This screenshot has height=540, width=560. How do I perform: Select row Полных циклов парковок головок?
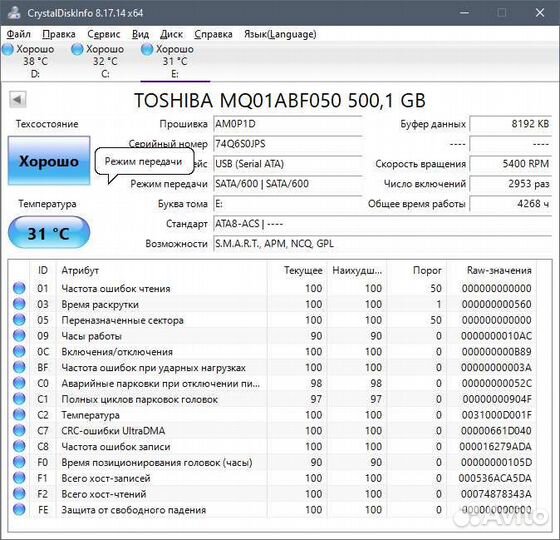coord(273,399)
